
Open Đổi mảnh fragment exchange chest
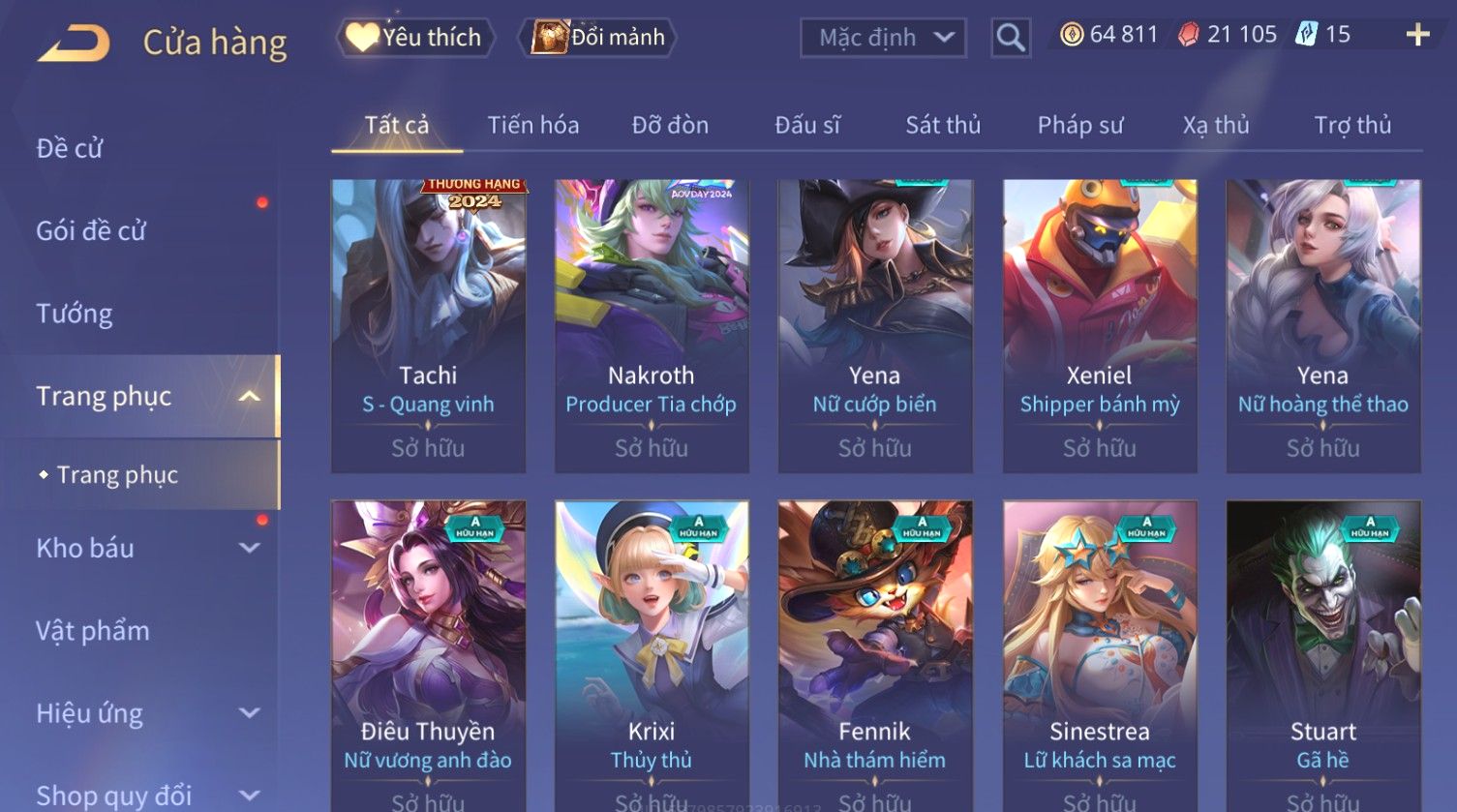tap(597, 38)
